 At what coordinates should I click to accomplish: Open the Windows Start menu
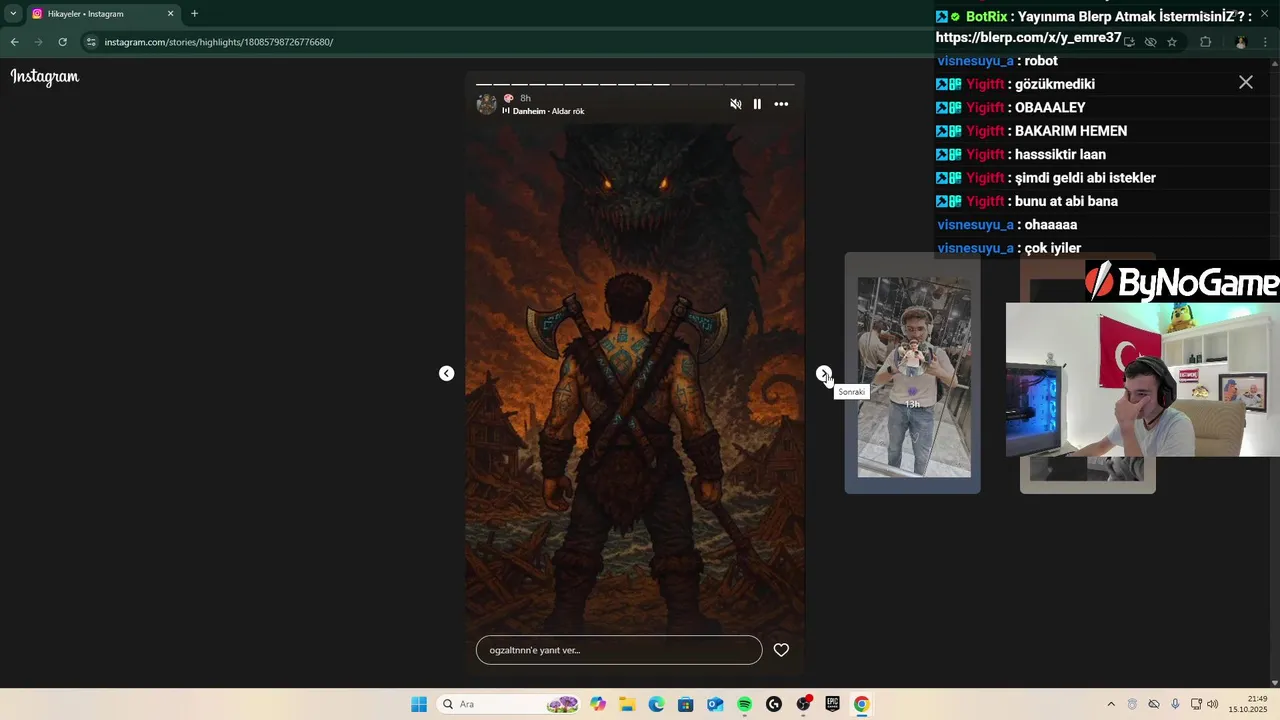(419, 704)
